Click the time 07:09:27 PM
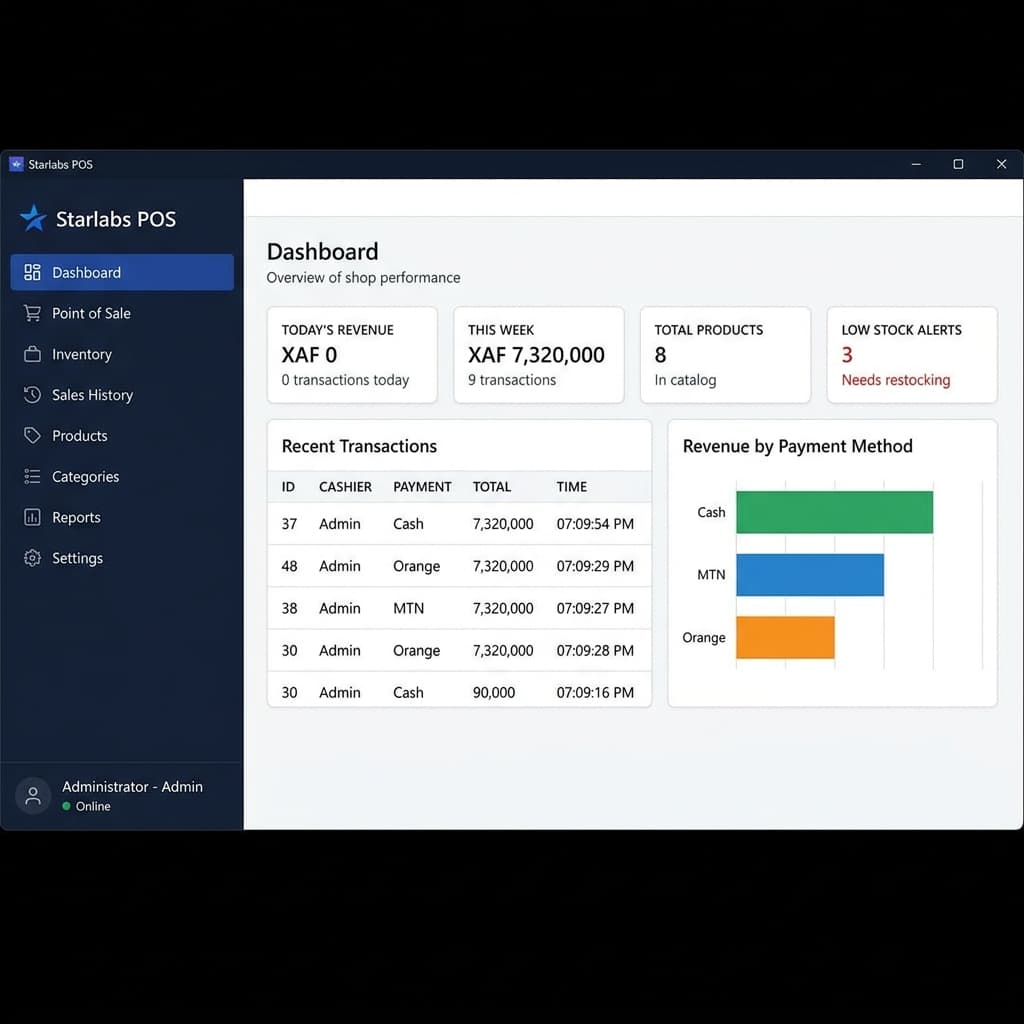Viewport: 1024px width, 1024px height. point(595,608)
